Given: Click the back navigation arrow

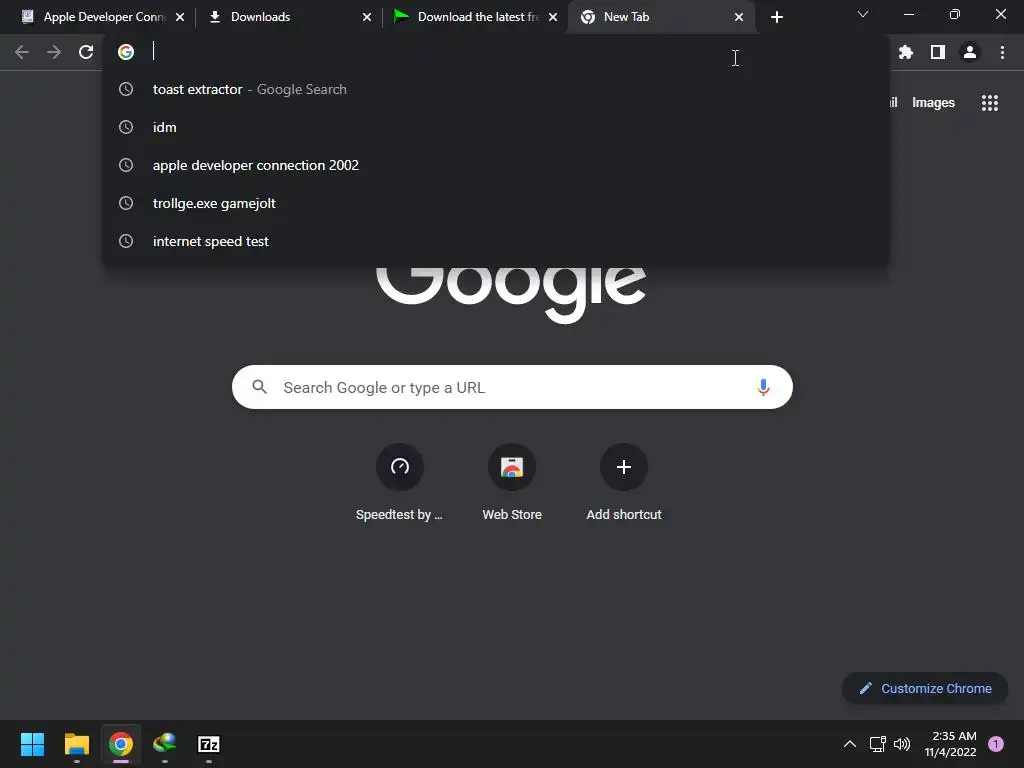Looking at the screenshot, I should point(22,52).
